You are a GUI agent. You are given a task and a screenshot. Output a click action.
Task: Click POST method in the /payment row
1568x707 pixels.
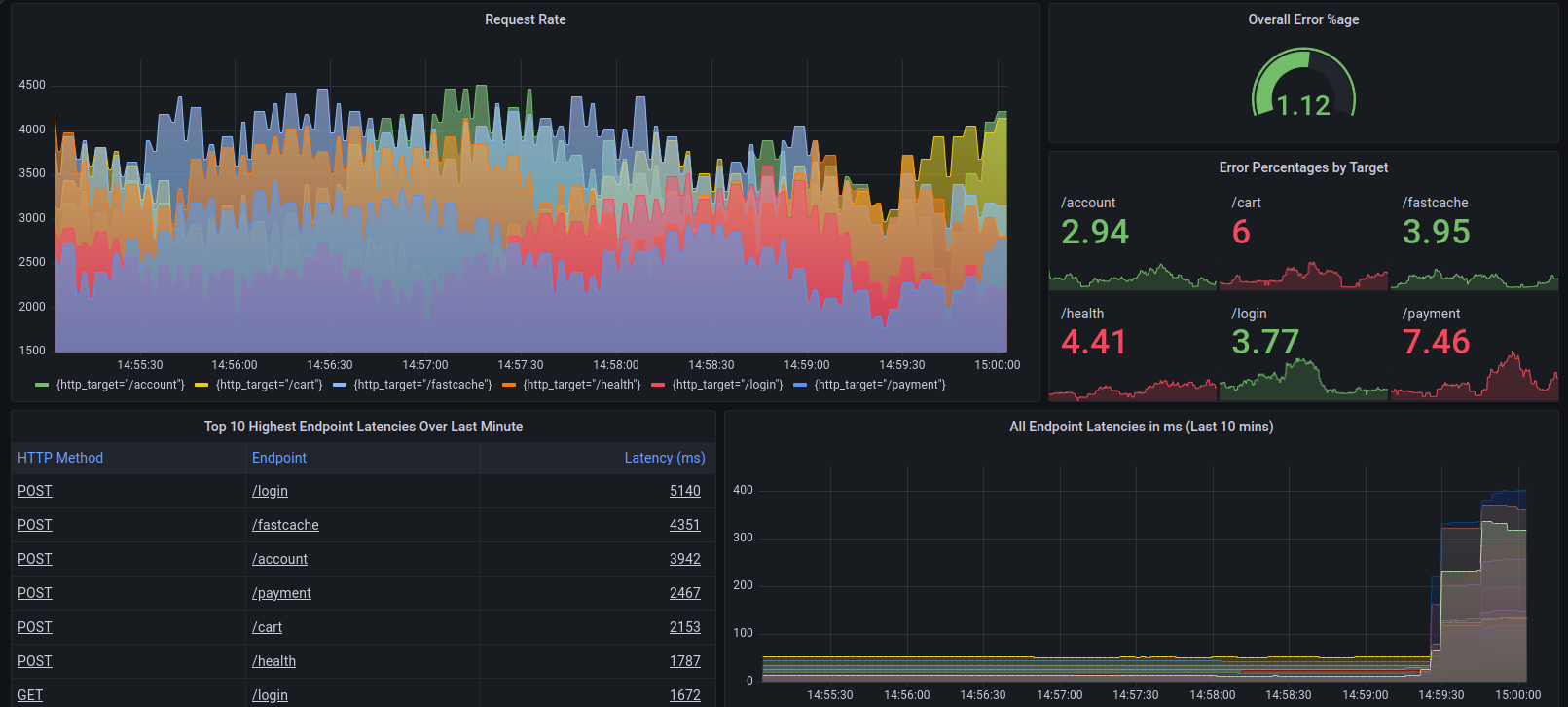point(35,593)
